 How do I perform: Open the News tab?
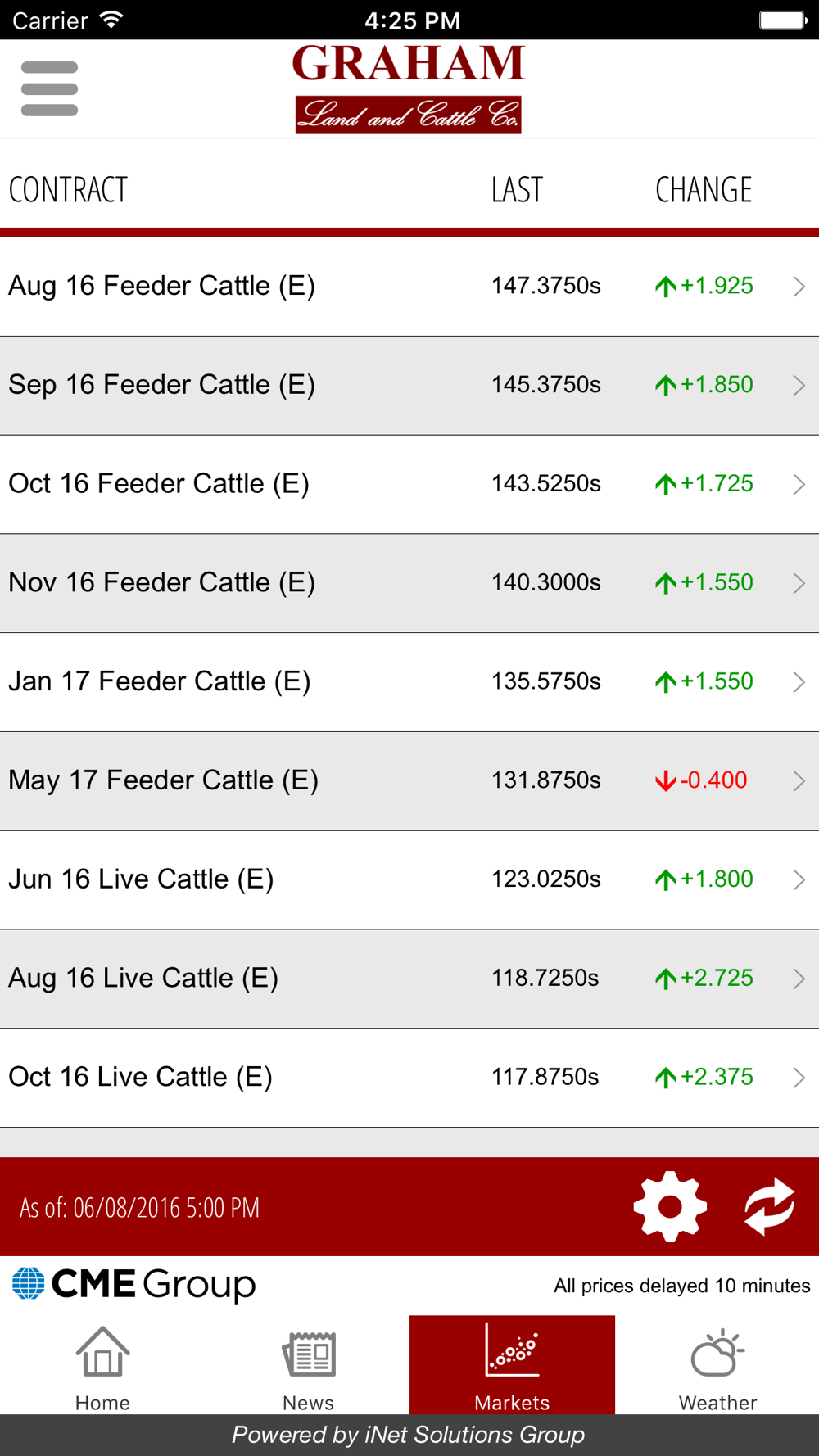click(308, 1365)
